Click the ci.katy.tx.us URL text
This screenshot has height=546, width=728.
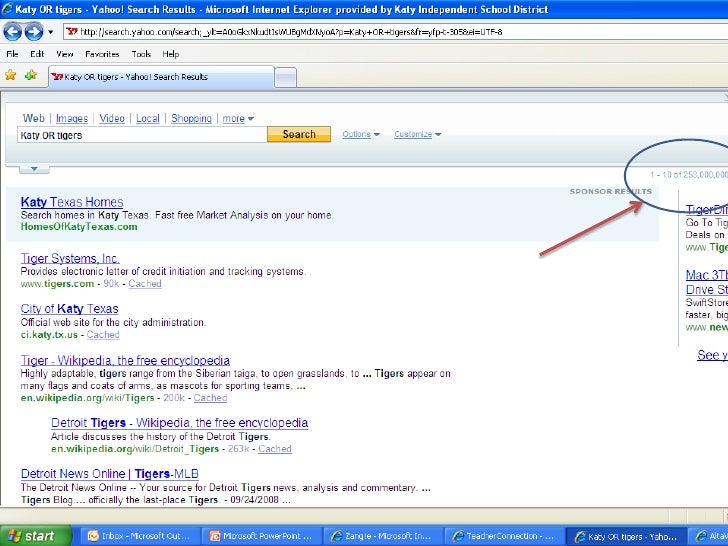point(49,335)
